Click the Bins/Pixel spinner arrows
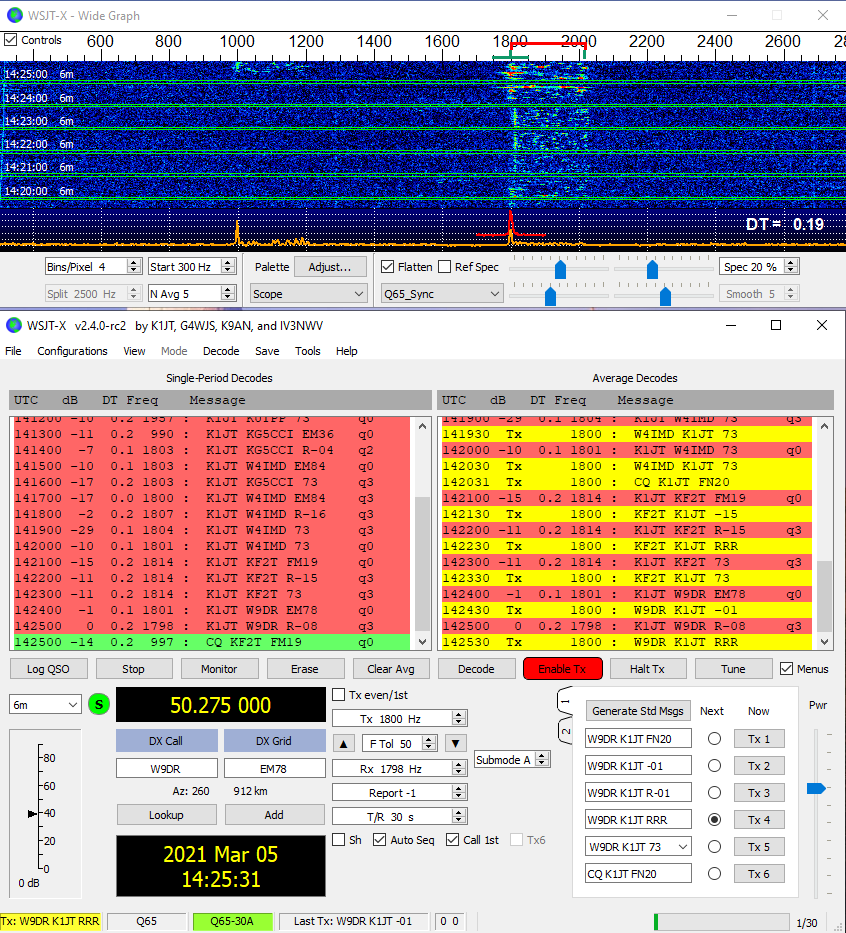846x933 pixels. 134,267
